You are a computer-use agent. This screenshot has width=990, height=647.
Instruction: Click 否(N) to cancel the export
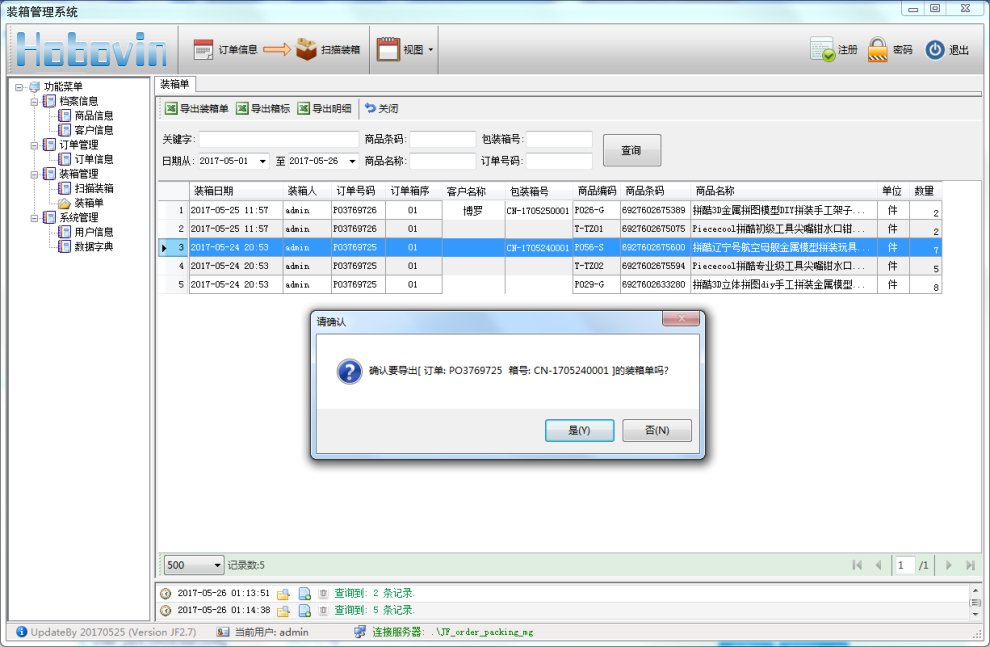click(x=656, y=430)
